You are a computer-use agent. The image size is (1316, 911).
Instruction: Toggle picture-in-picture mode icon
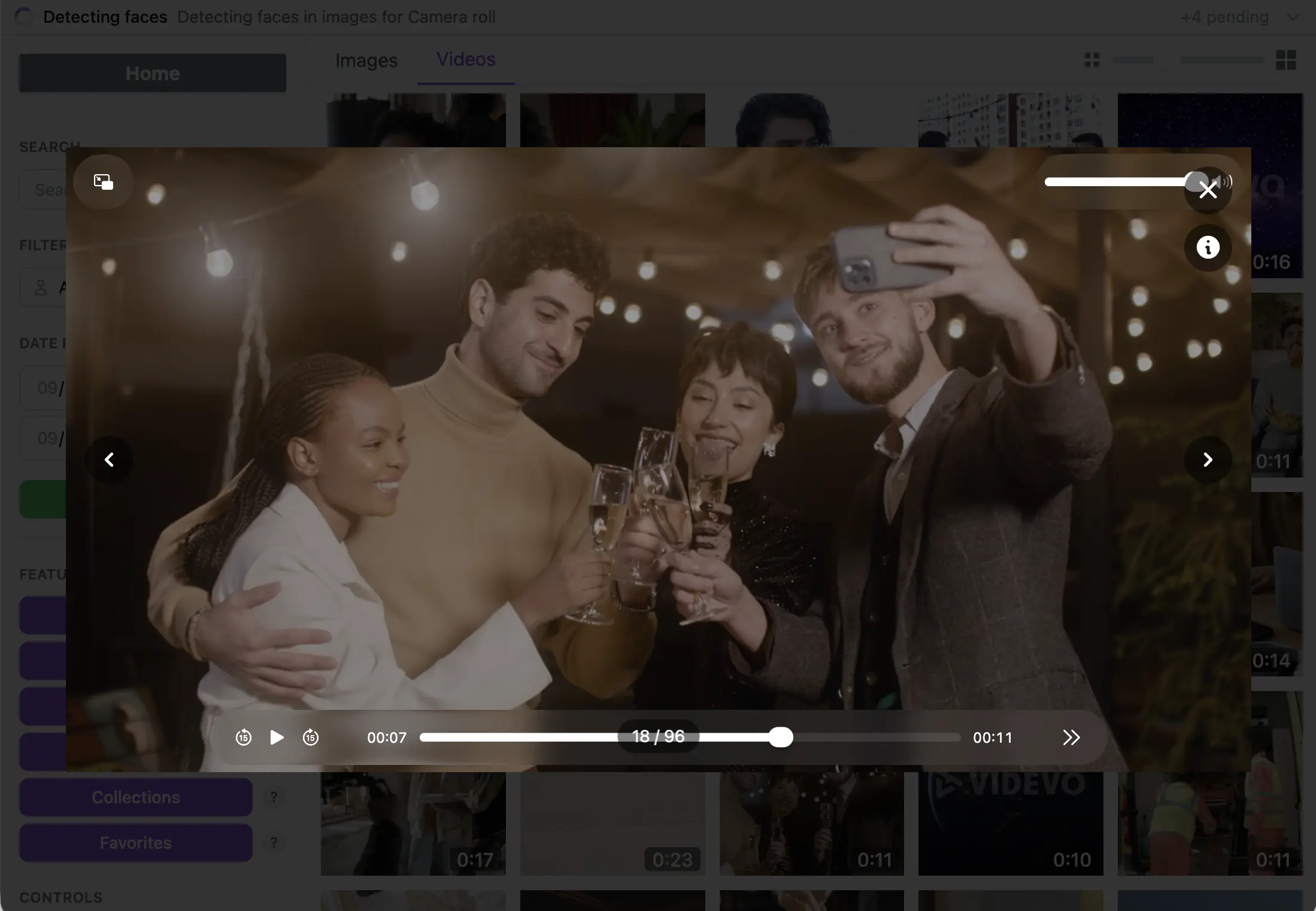point(103,182)
